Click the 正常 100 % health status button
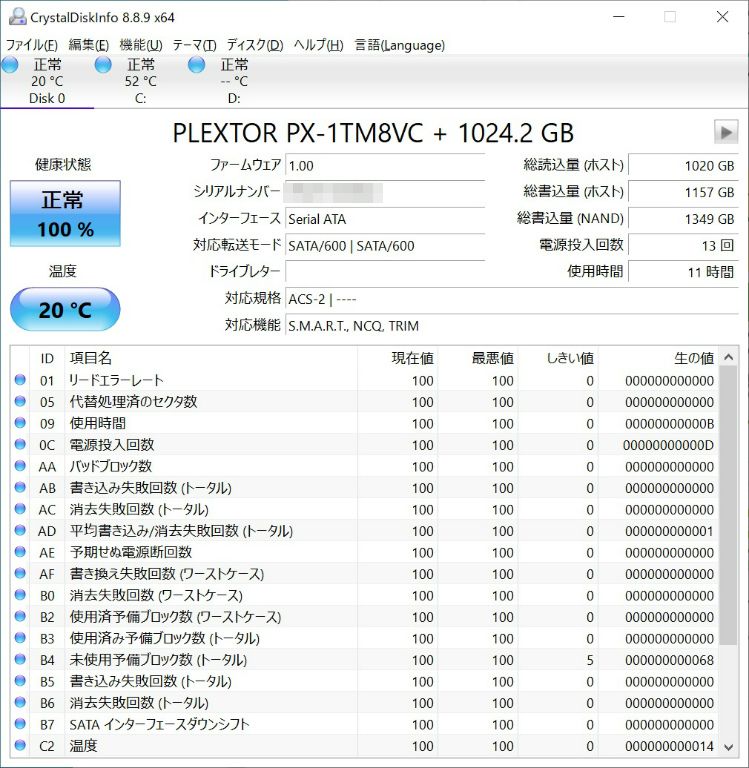Screen dimensions: 749x768 [x=65, y=214]
